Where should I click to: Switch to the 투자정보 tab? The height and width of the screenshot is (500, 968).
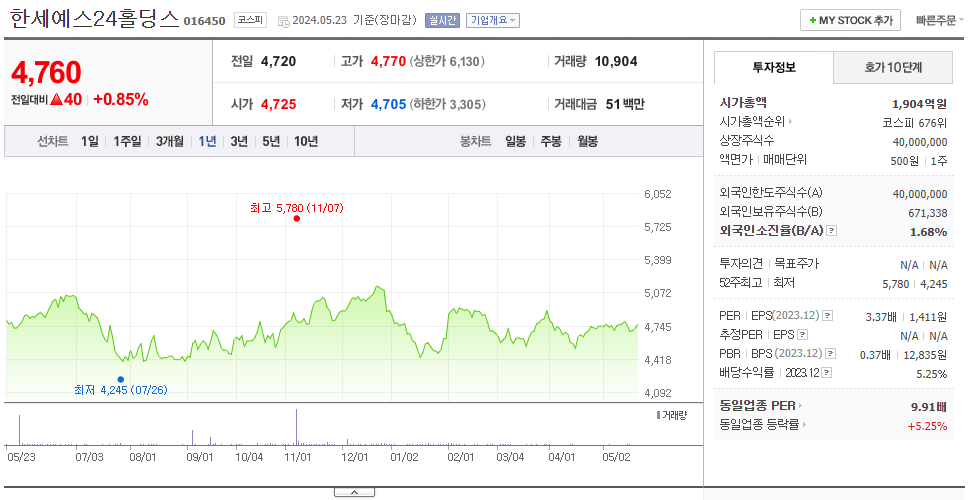pos(774,67)
